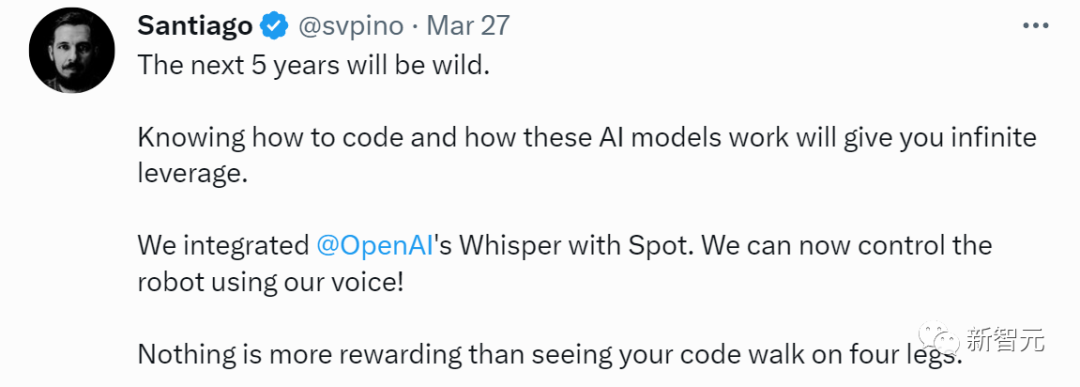Screen dimensions: 1080x387
Task: Click the line starting "Nothing is more rewarding"
Action: click(549, 354)
